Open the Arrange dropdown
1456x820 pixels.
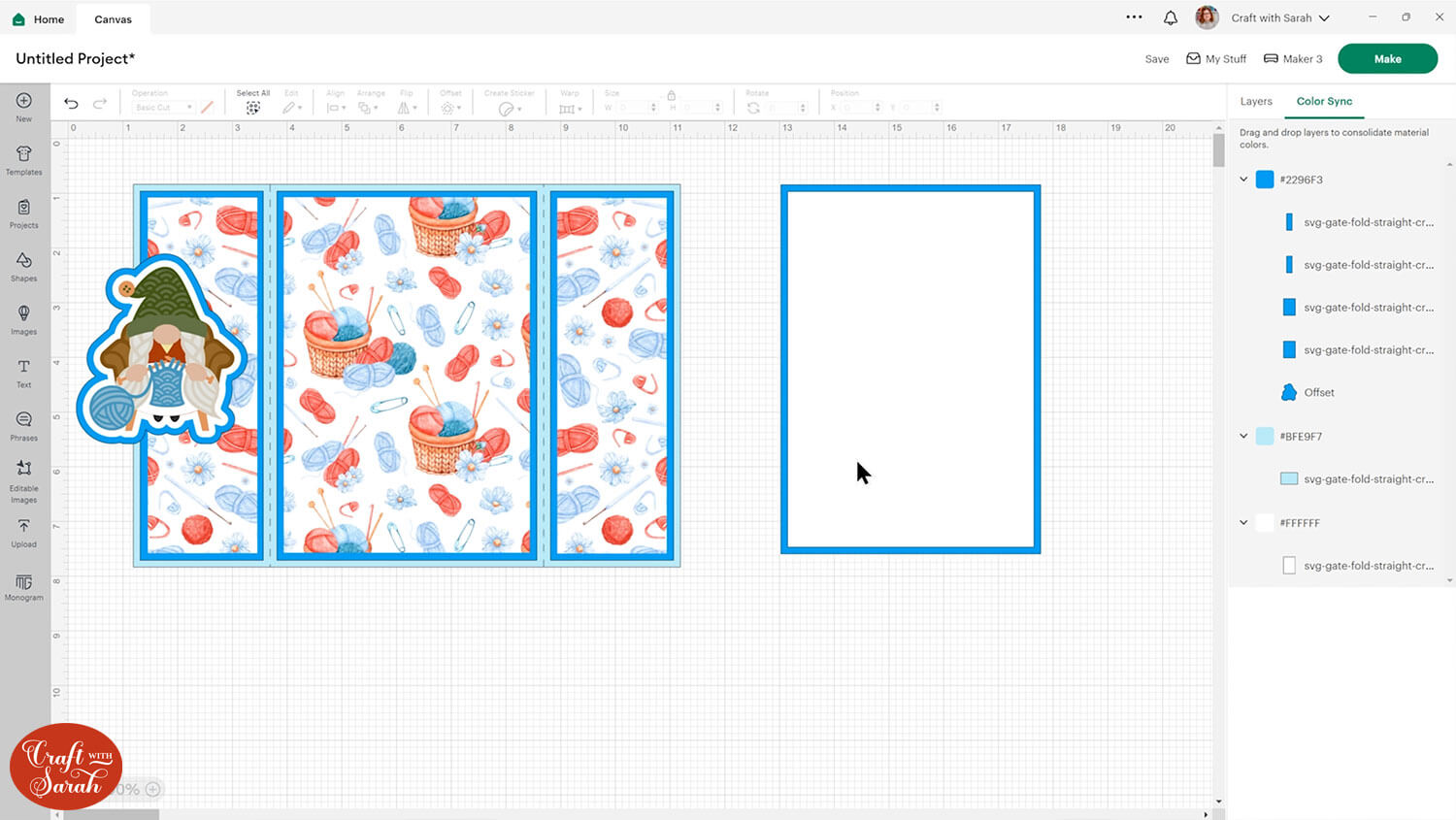(x=369, y=108)
